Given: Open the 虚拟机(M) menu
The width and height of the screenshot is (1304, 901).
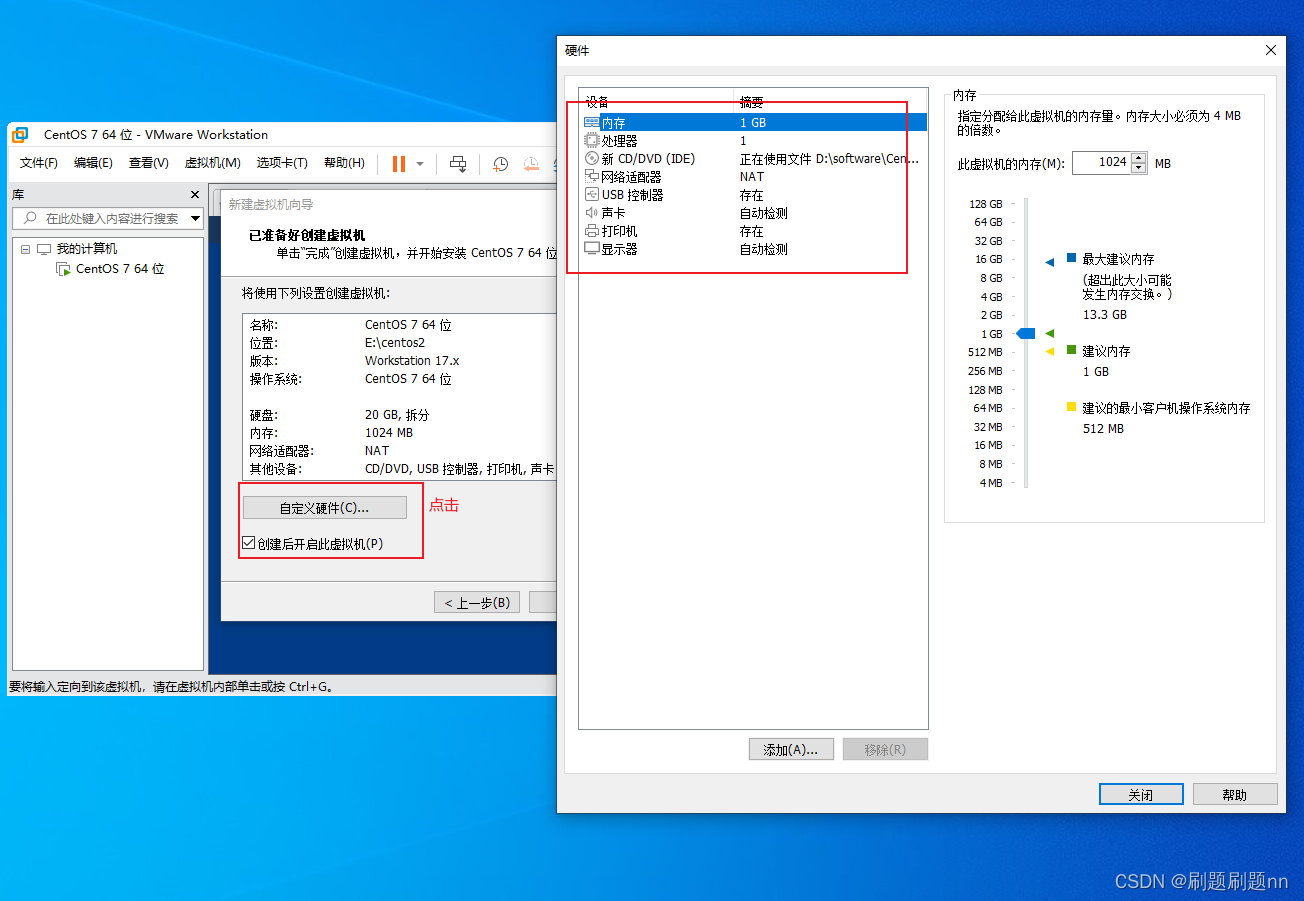Looking at the screenshot, I should click(212, 163).
